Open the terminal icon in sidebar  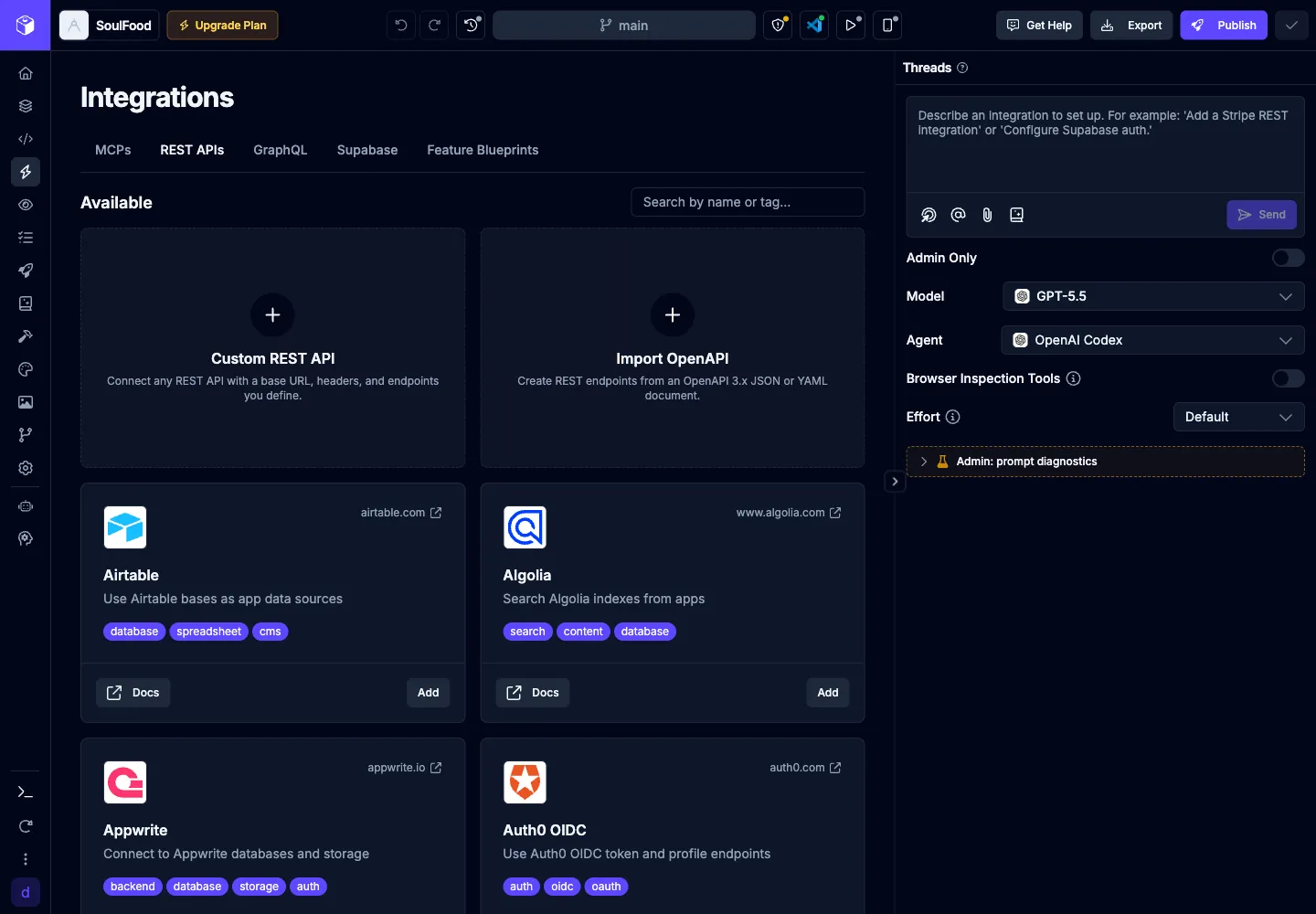coord(26,792)
